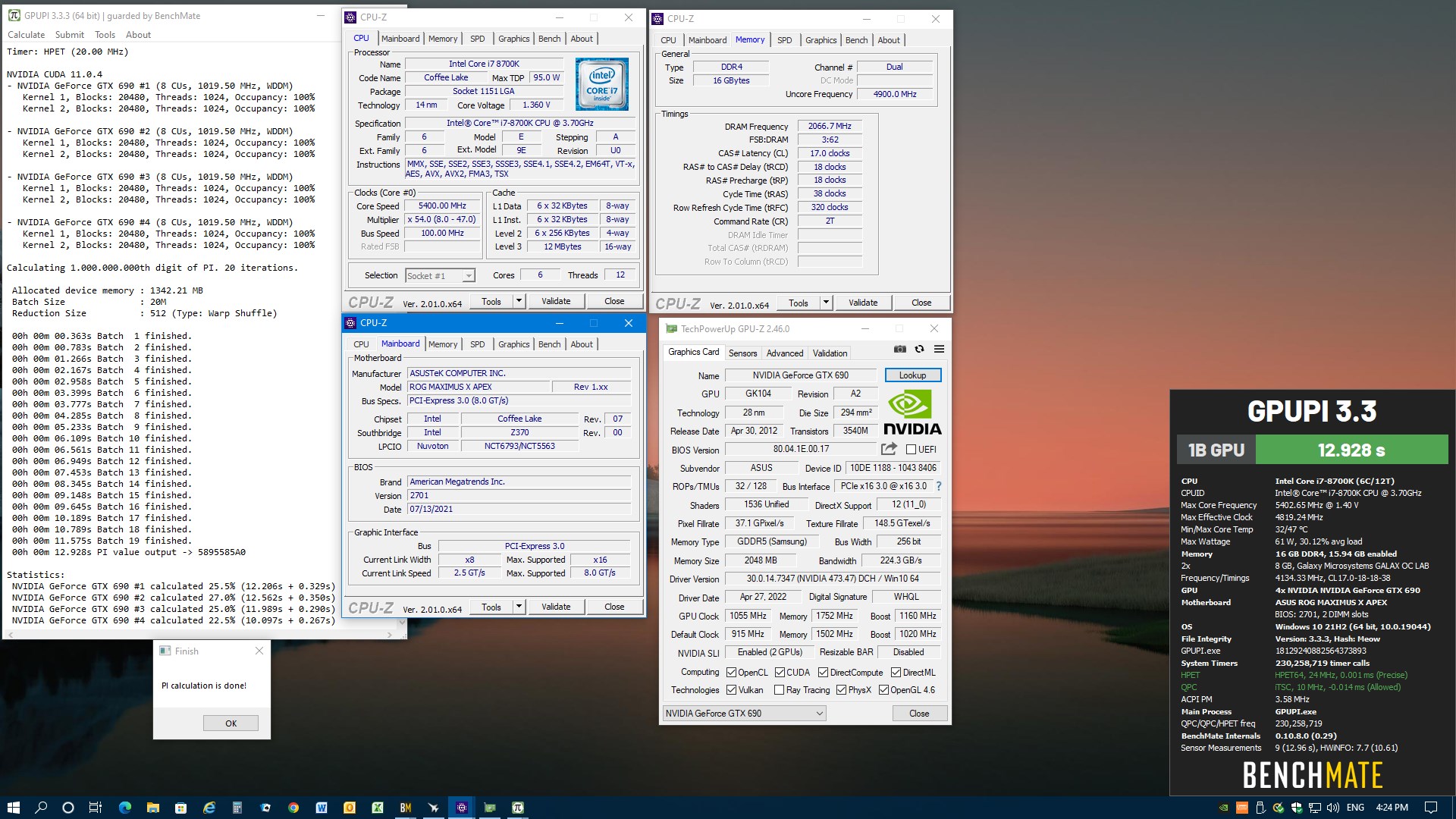Expand Tools arrow in CPU-Z CPU window
Viewport: 1456px width, 819px height.
(x=519, y=301)
